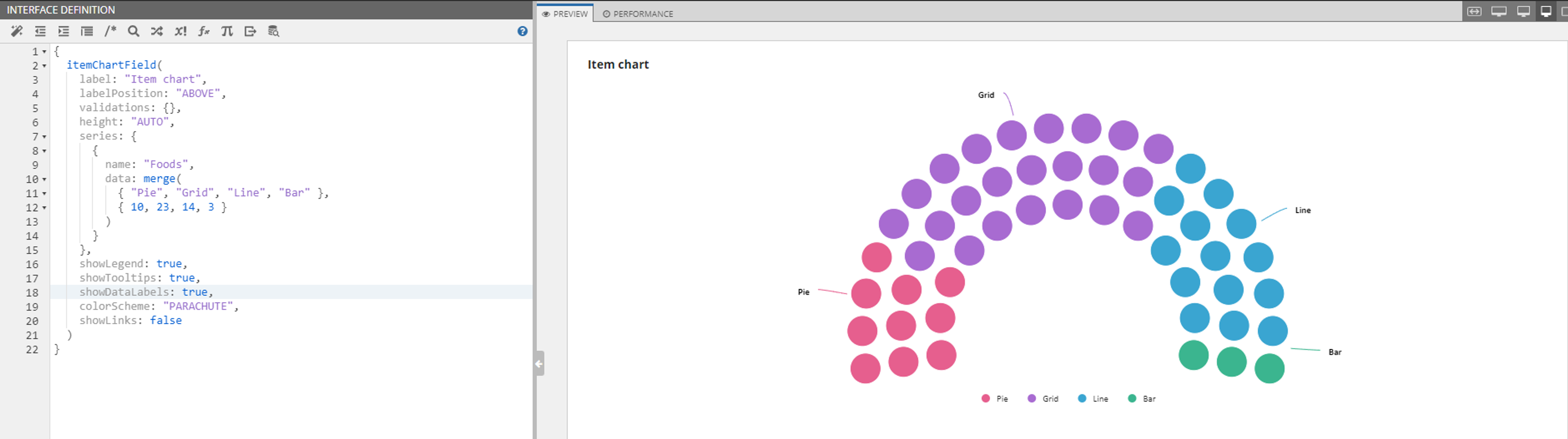
Task: Click the pink Pie legend dot
Action: (985, 398)
